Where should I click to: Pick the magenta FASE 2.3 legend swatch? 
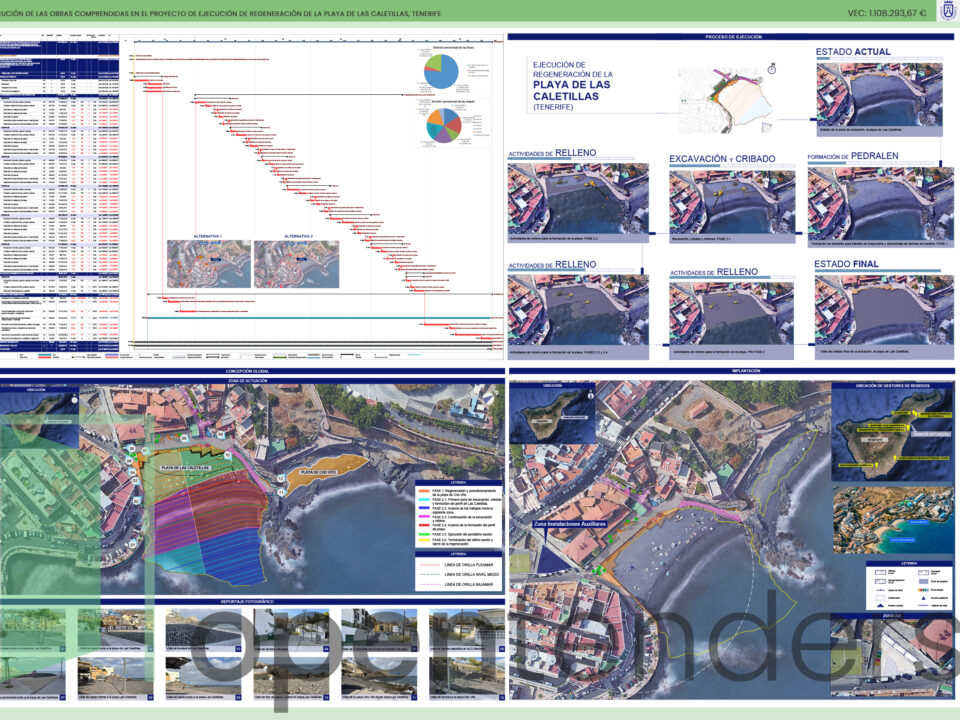tap(424, 517)
